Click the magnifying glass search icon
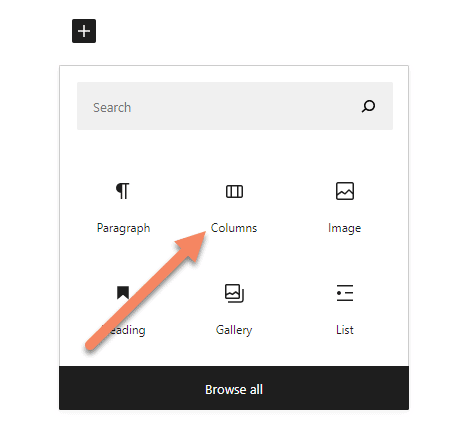The image size is (466, 438). (x=368, y=106)
